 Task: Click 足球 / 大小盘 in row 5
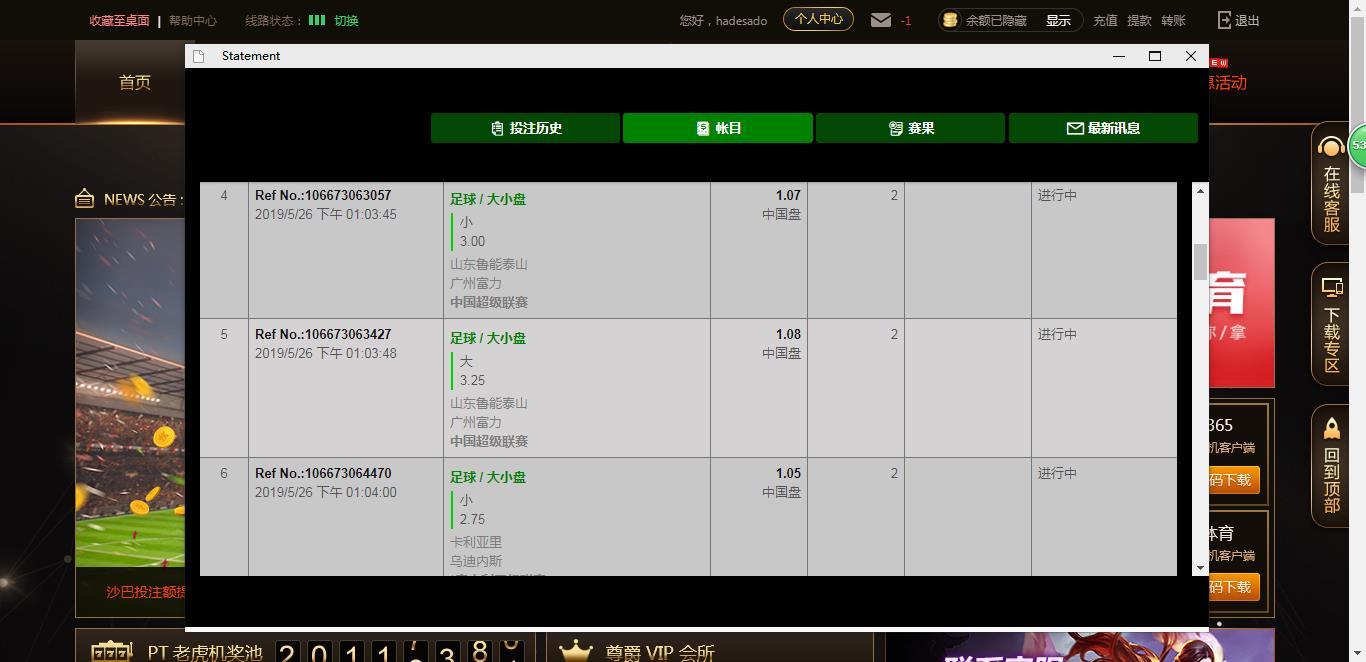[488, 338]
